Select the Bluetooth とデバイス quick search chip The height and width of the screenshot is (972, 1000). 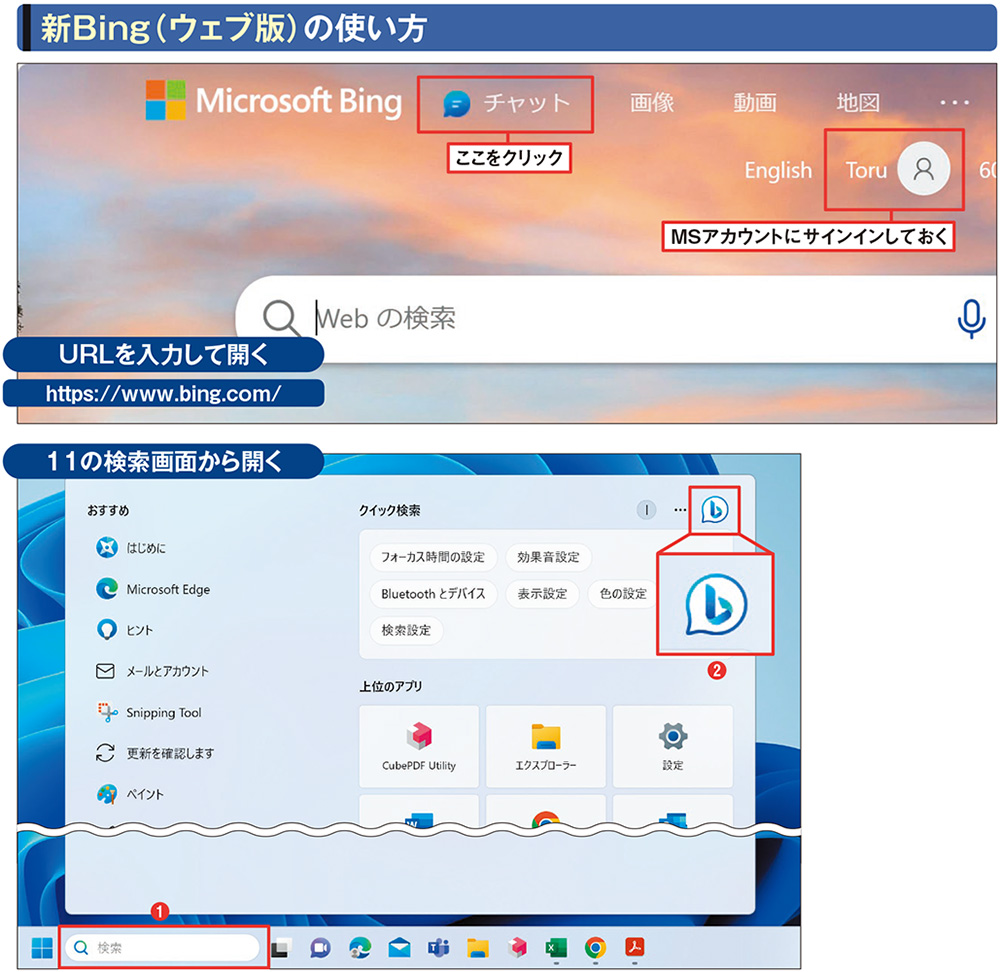[432, 594]
